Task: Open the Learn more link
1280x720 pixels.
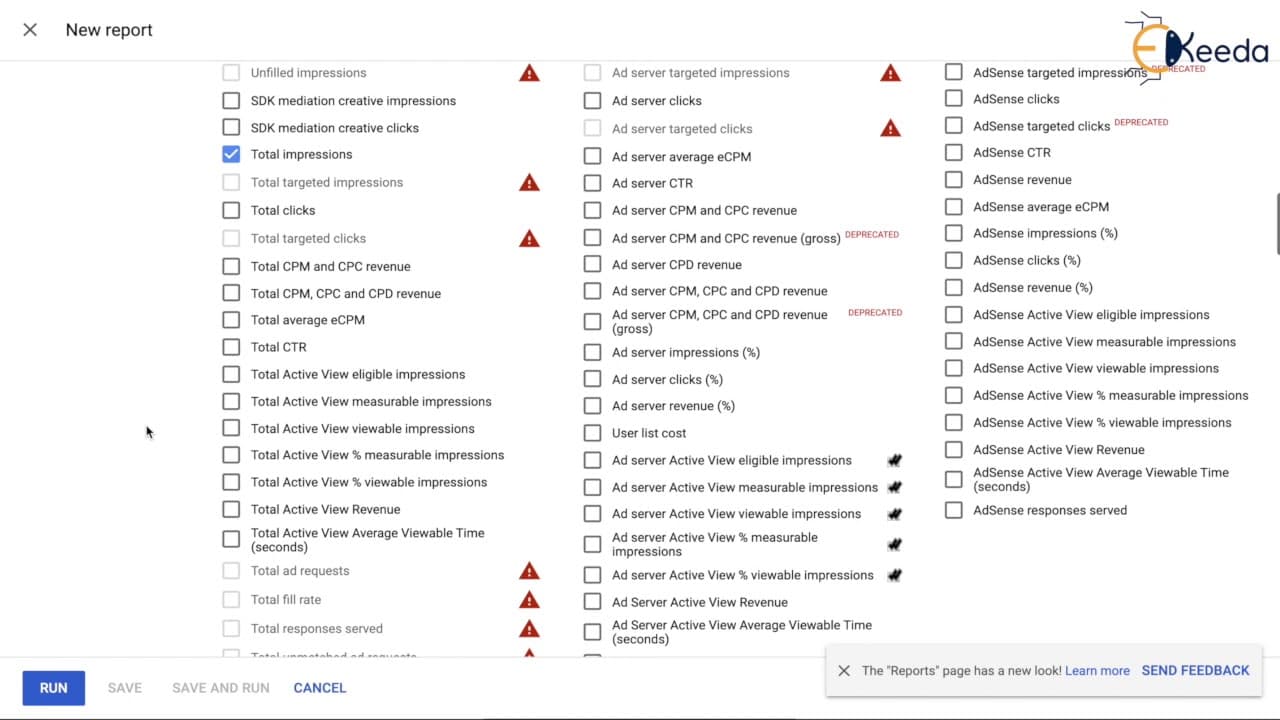Action: click(1097, 671)
